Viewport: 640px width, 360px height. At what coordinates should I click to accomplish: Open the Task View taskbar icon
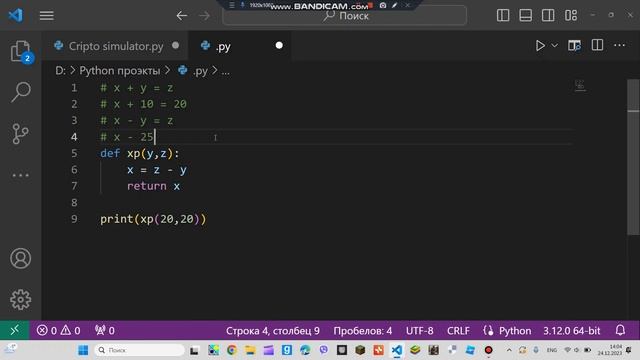pyautogui.click(x=194, y=350)
